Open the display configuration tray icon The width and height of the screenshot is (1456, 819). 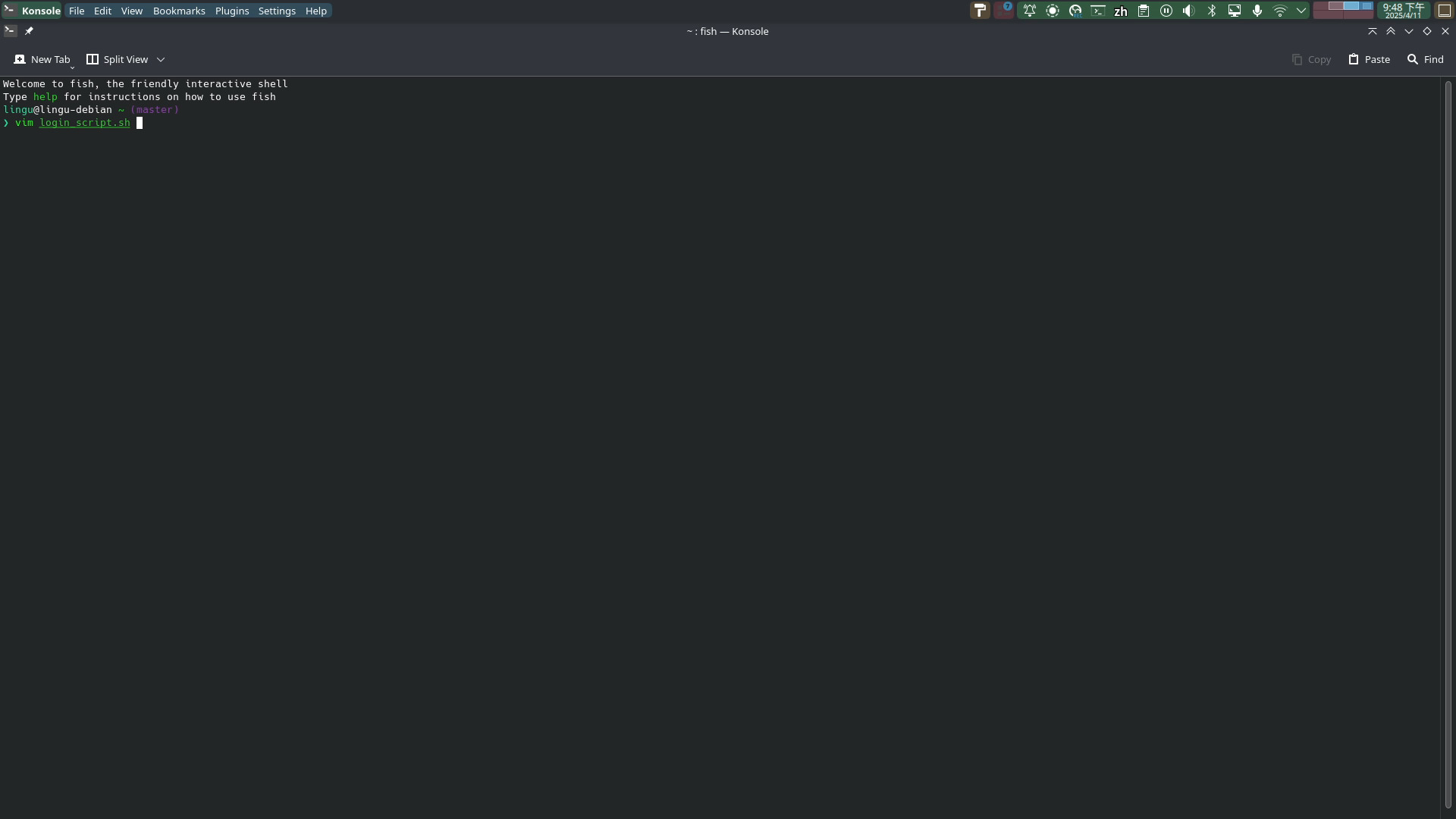click(x=1235, y=11)
